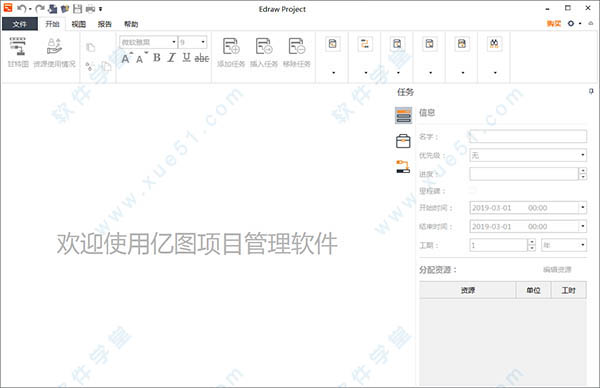Toggle the 里程碑 milestone checkbox
600x388 pixels.
[x=473, y=190]
